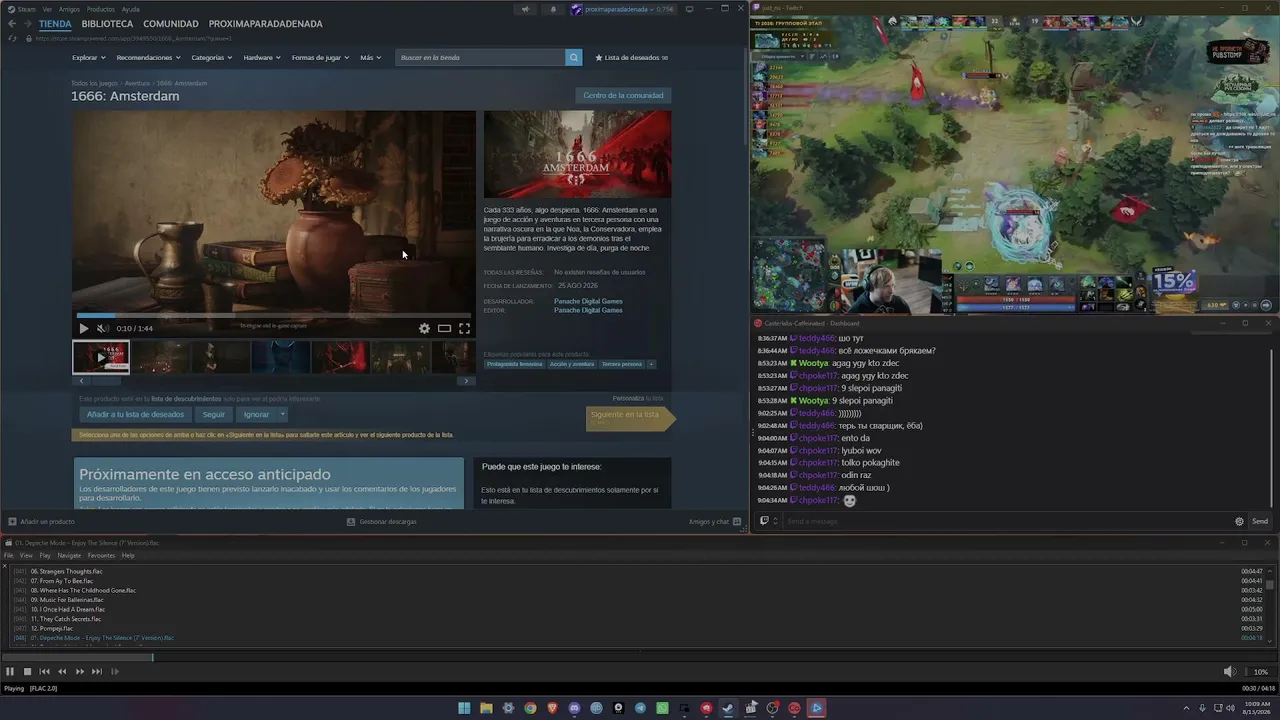
Task: Open Steam notifications bell
Action: click(x=553, y=9)
